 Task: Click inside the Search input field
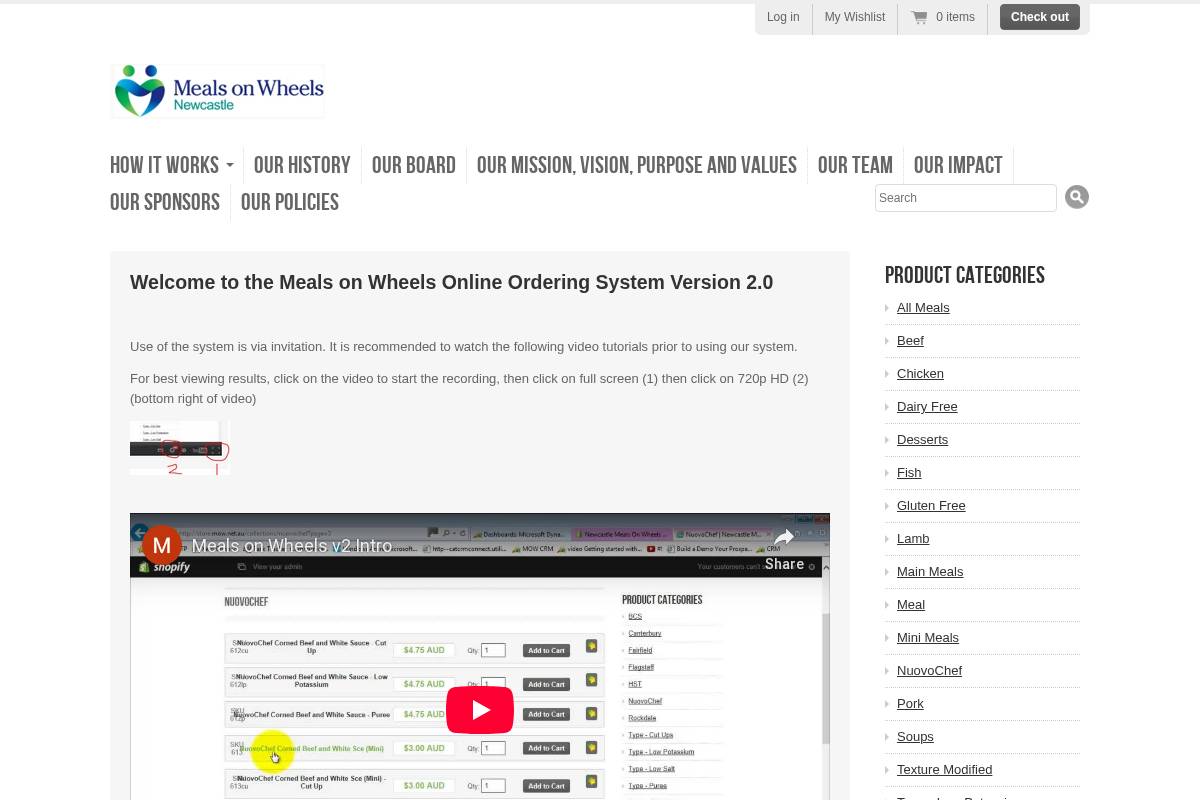(965, 197)
